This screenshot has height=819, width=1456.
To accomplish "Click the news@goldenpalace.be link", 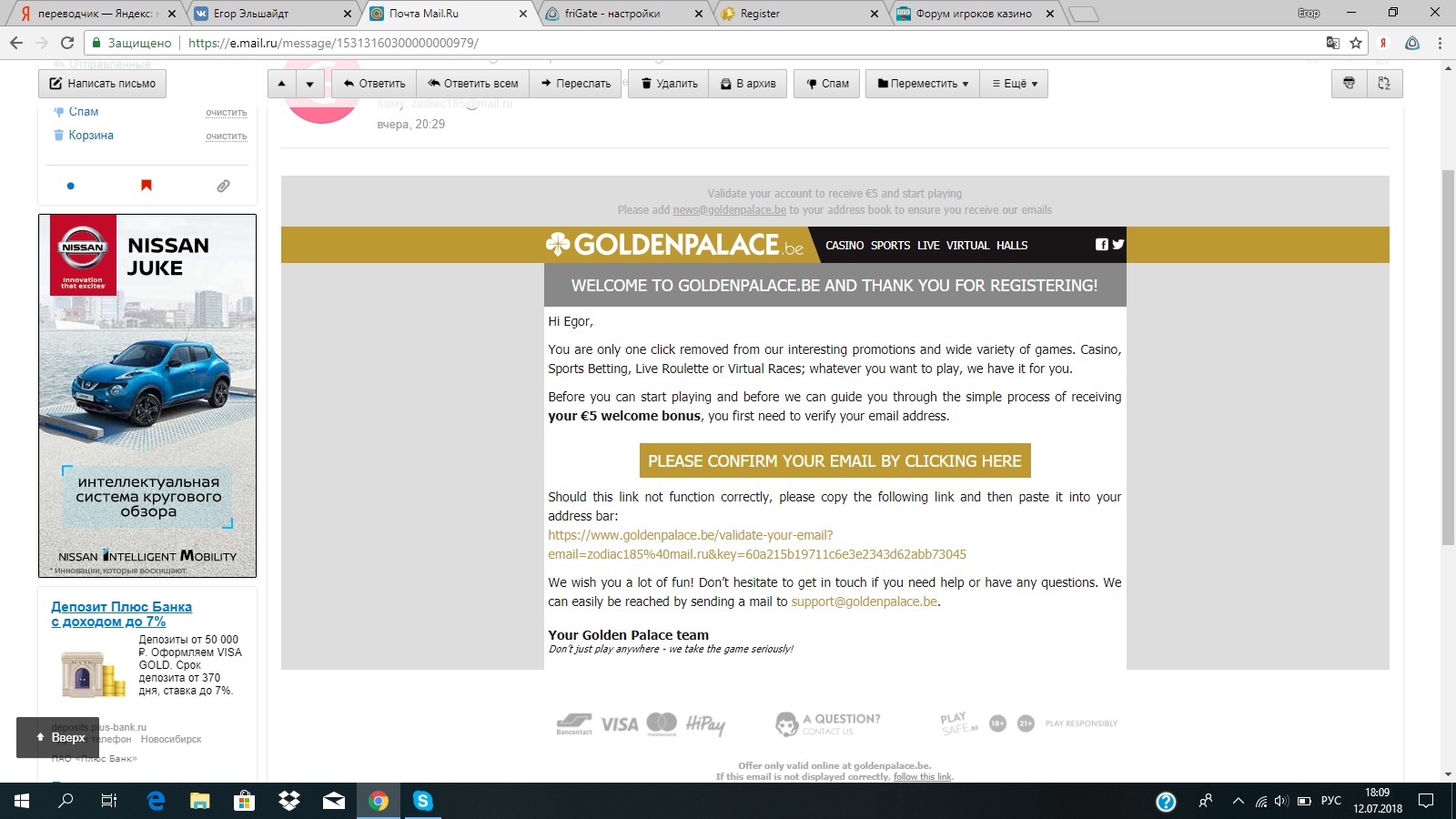I will [x=729, y=210].
